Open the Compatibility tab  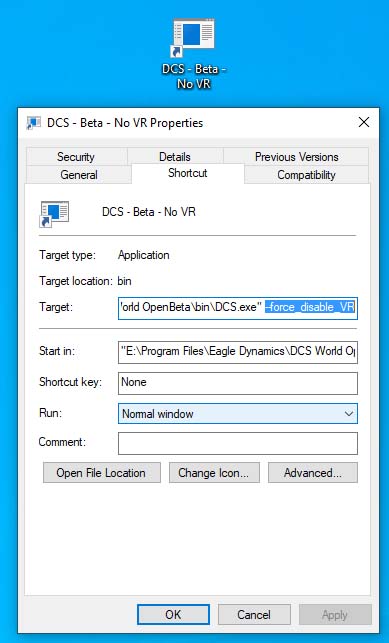pyautogui.click(x=306, y=175)
